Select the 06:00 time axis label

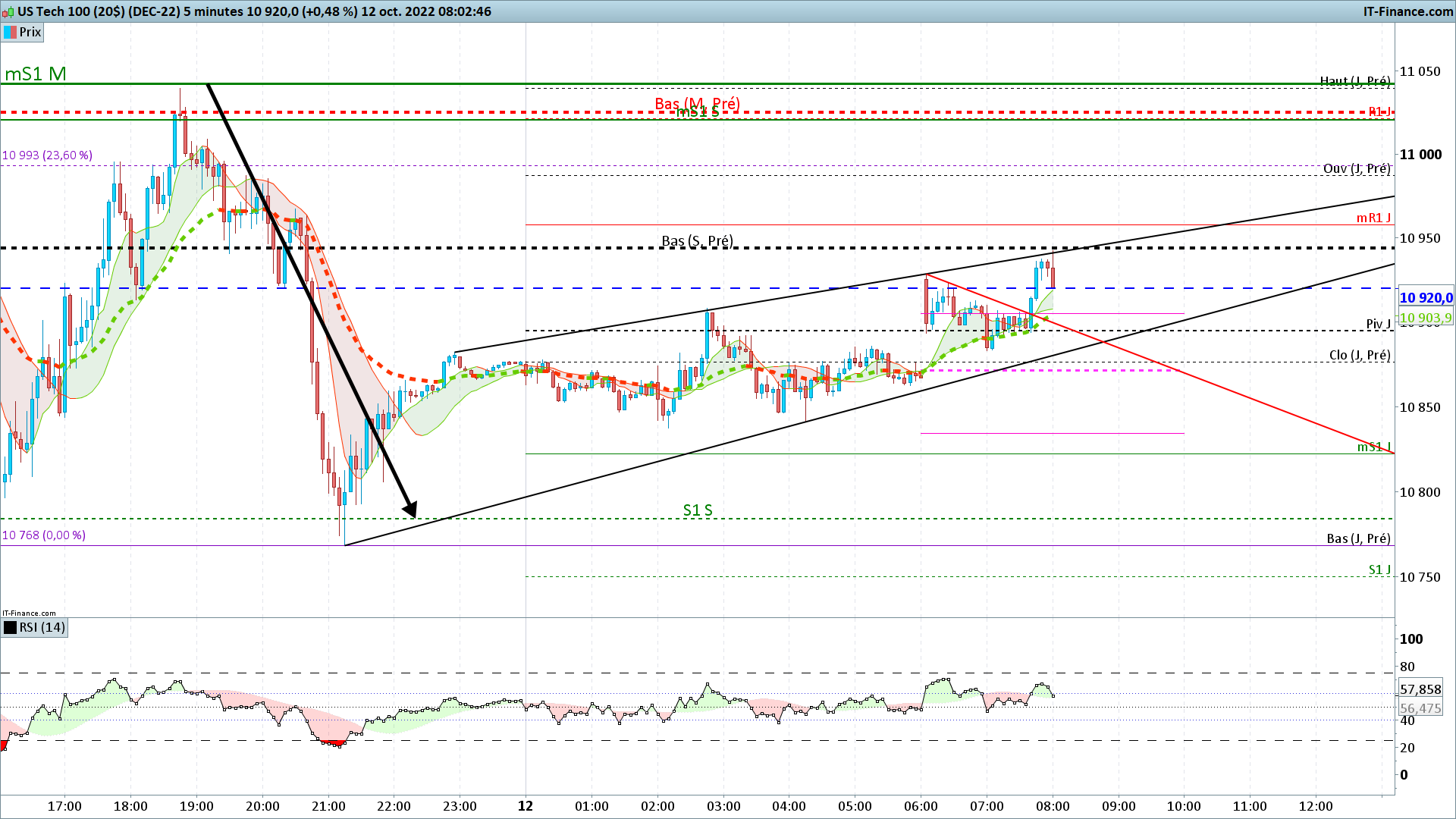pos(921,806)
